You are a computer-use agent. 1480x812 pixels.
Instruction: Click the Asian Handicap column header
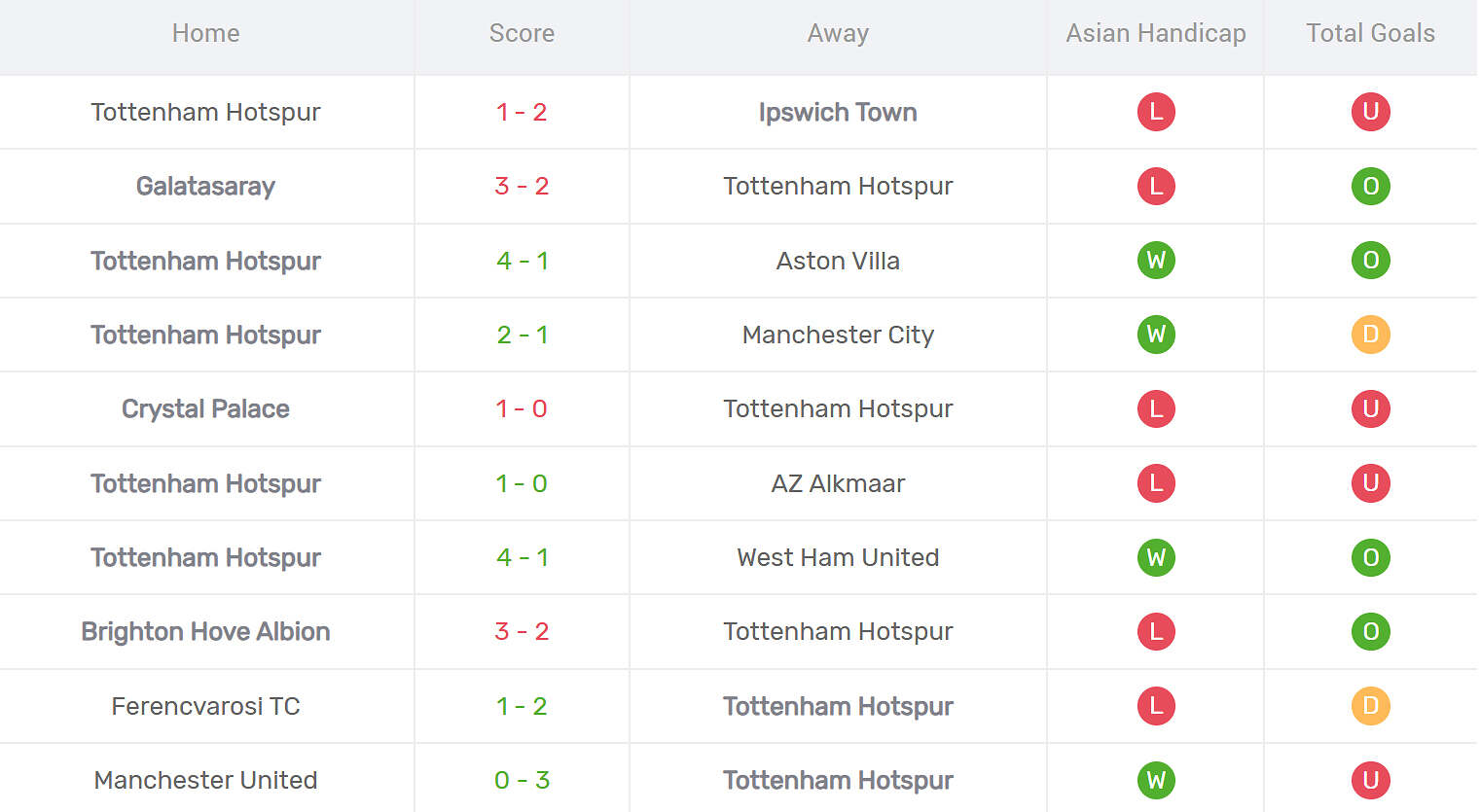click(x=1156, y=33)
